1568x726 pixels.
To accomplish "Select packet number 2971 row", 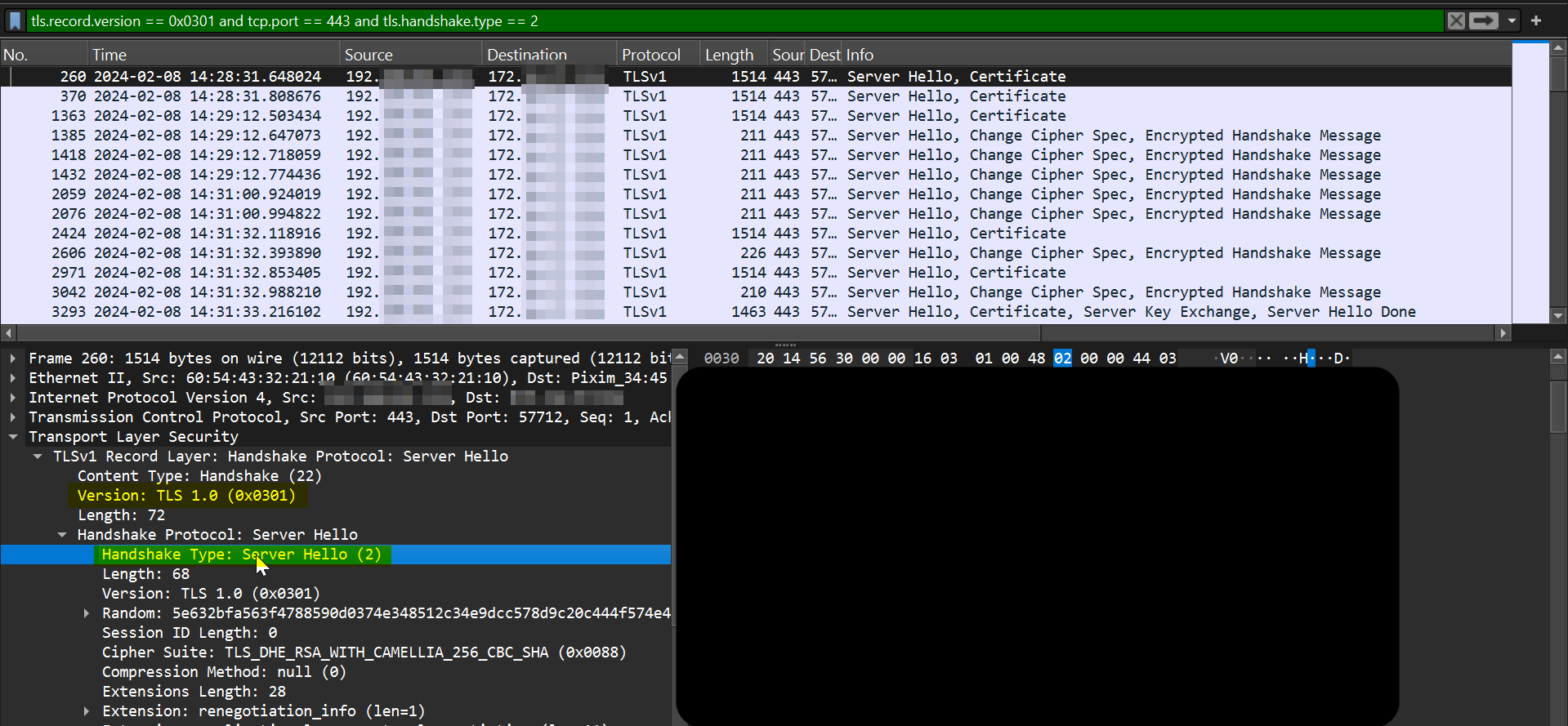I will pos(756,272).
